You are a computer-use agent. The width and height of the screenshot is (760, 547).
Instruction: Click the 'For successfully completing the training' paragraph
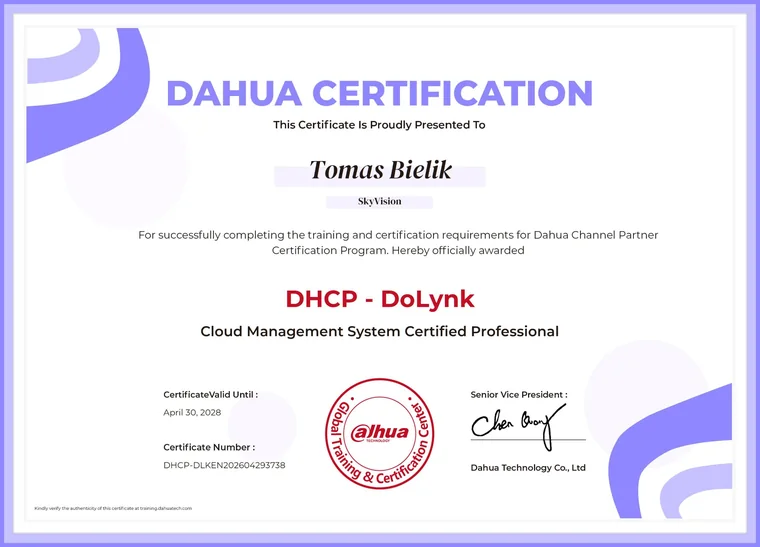click(398, 242)
